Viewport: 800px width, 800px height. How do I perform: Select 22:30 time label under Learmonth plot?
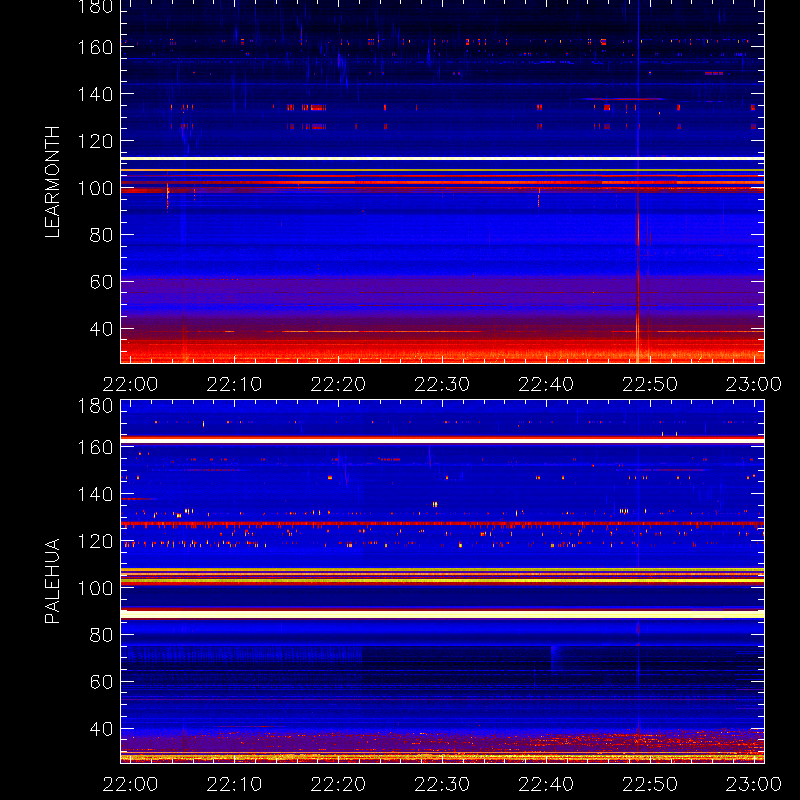tap(442, 384)
